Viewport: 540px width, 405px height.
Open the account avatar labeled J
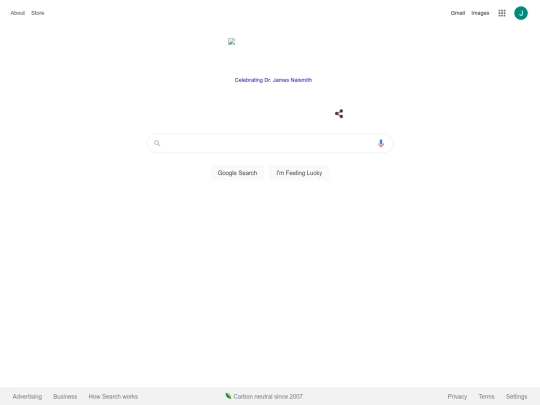[521, 13]
